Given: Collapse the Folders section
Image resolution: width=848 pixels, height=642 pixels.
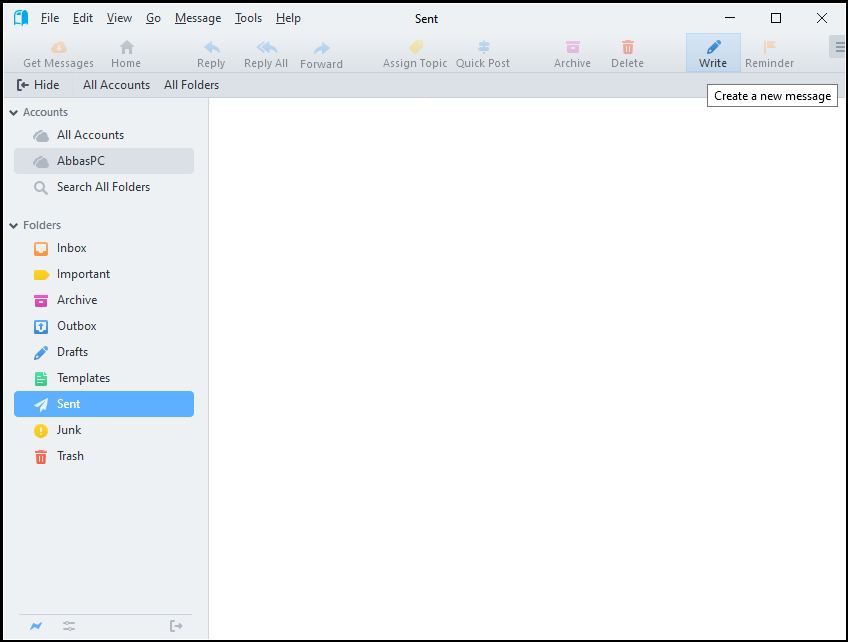Looking at the screenshot, I should (x=14, y=226).
